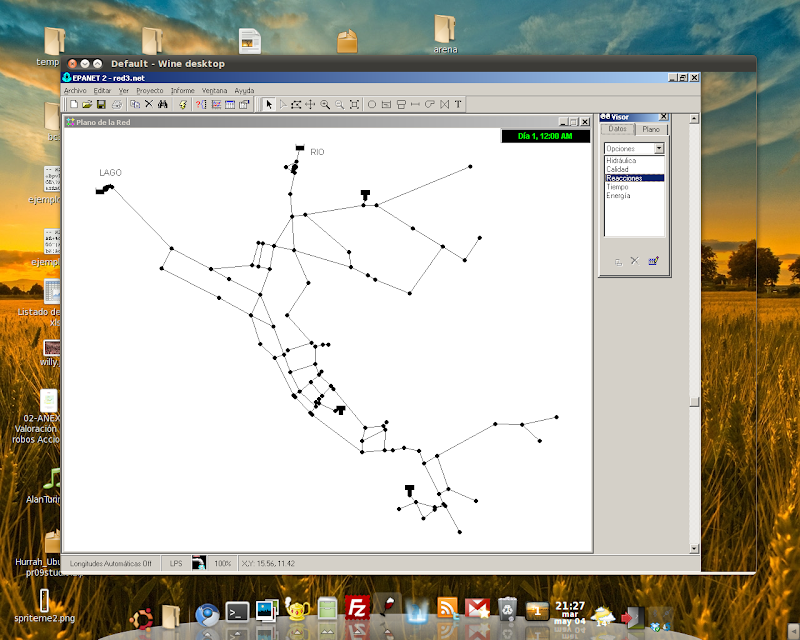This screenshot has width=800, height=640.
Task: Click the Delete X icon in main toolbar
Action: pyautogui.click(x=148, y=105)
